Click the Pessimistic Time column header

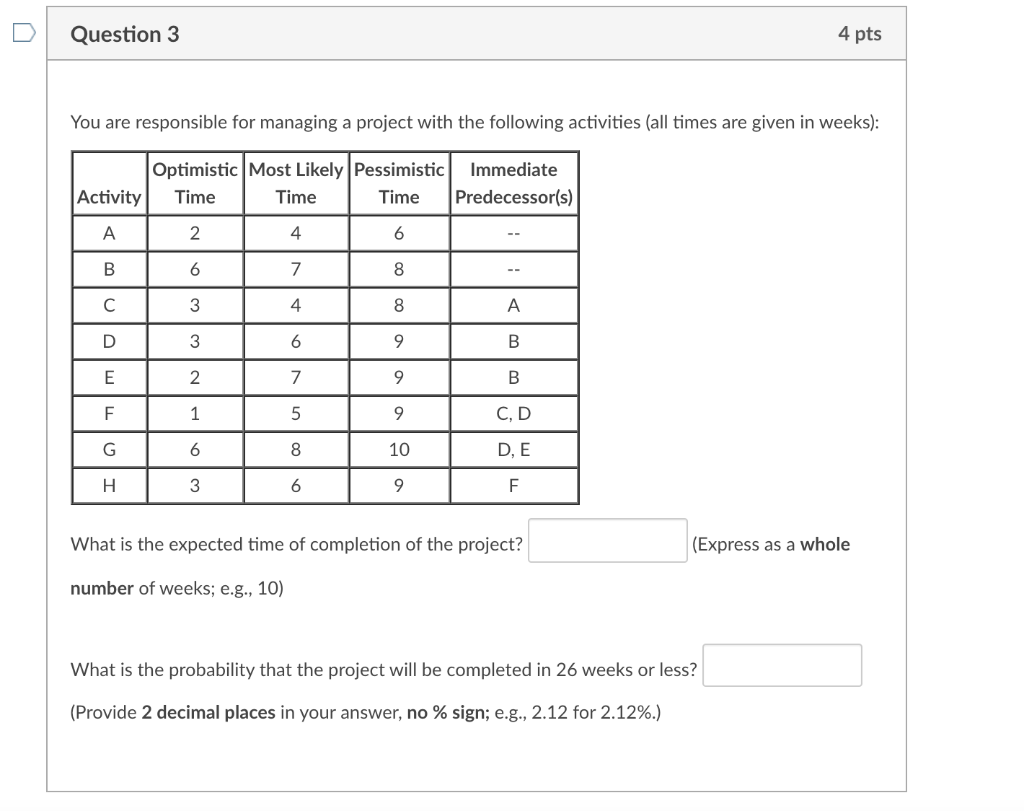399,183
